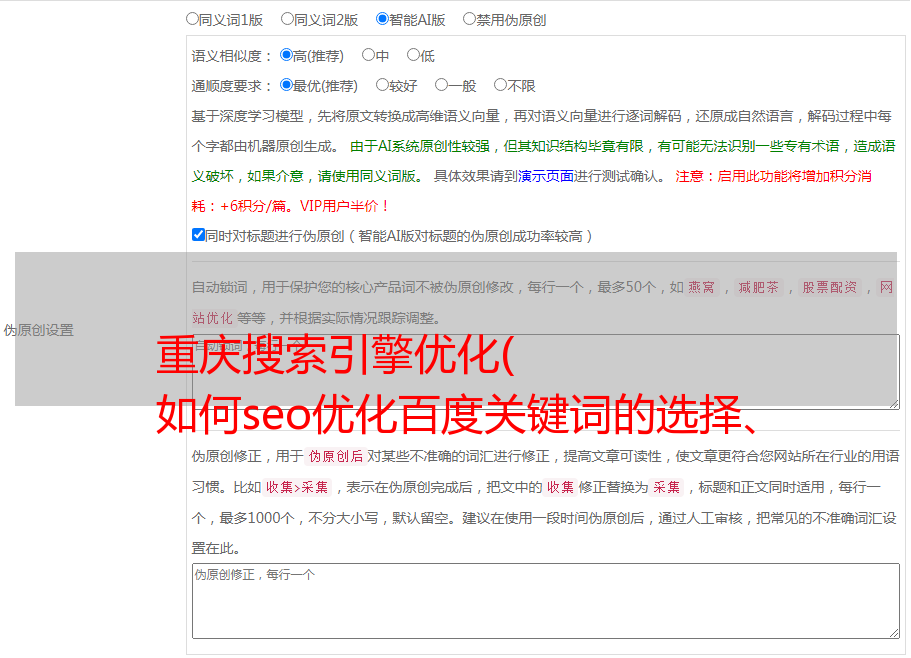Set 通顺度要求 to 较好
The height and width of the screenshot is (658, 911).
click(382, 85)
